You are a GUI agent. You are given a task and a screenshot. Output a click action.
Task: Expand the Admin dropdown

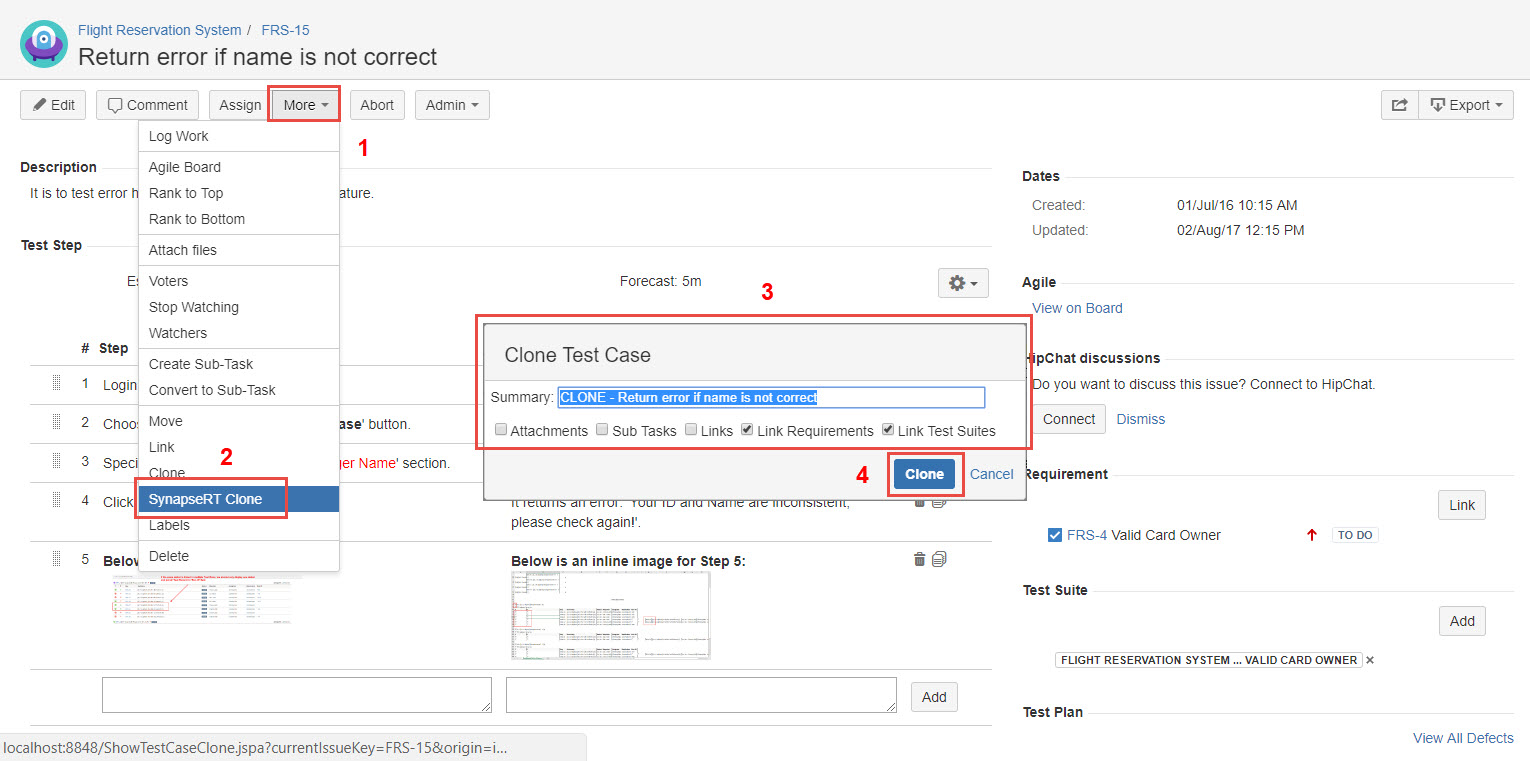pyautogui.click(x=451, y=105)
